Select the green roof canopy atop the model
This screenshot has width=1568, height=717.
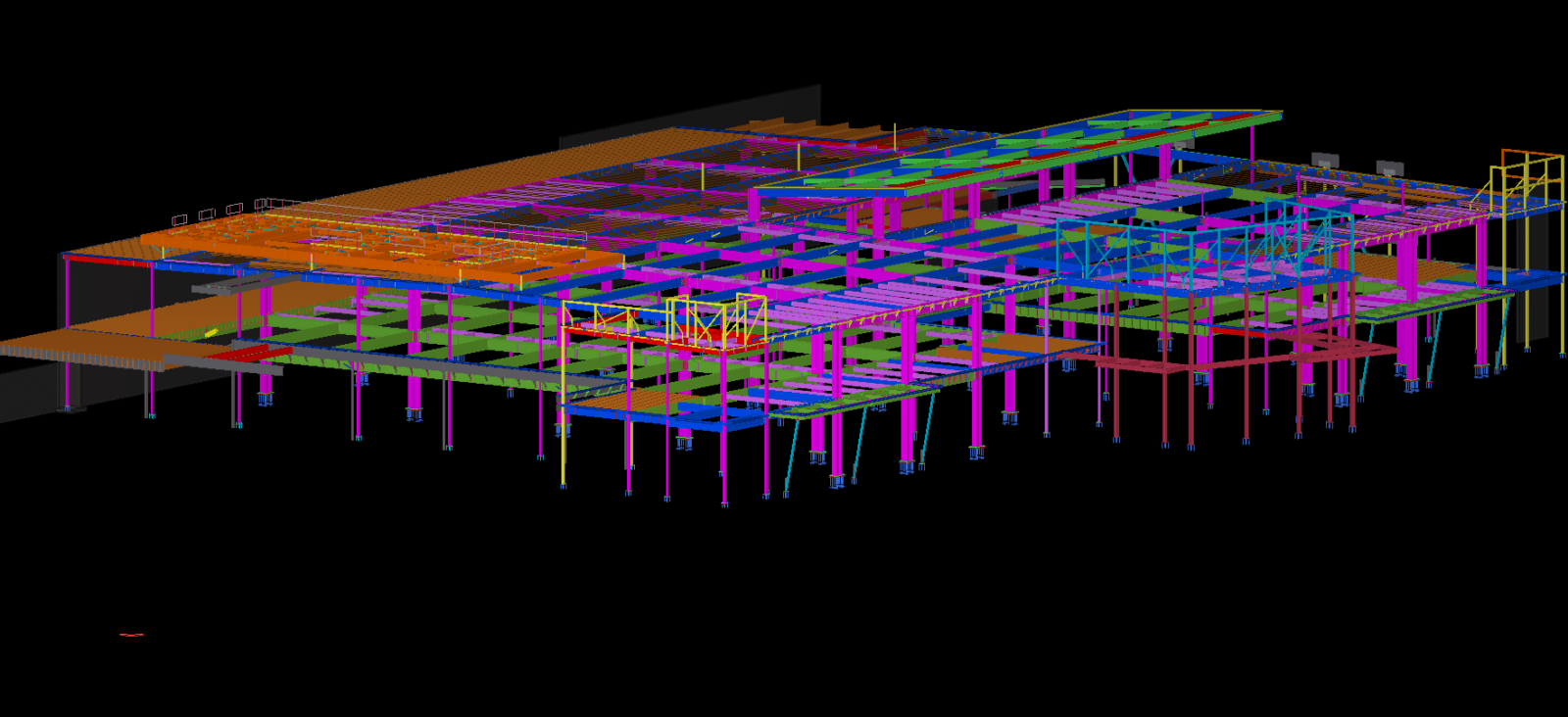coord(1019,153)
